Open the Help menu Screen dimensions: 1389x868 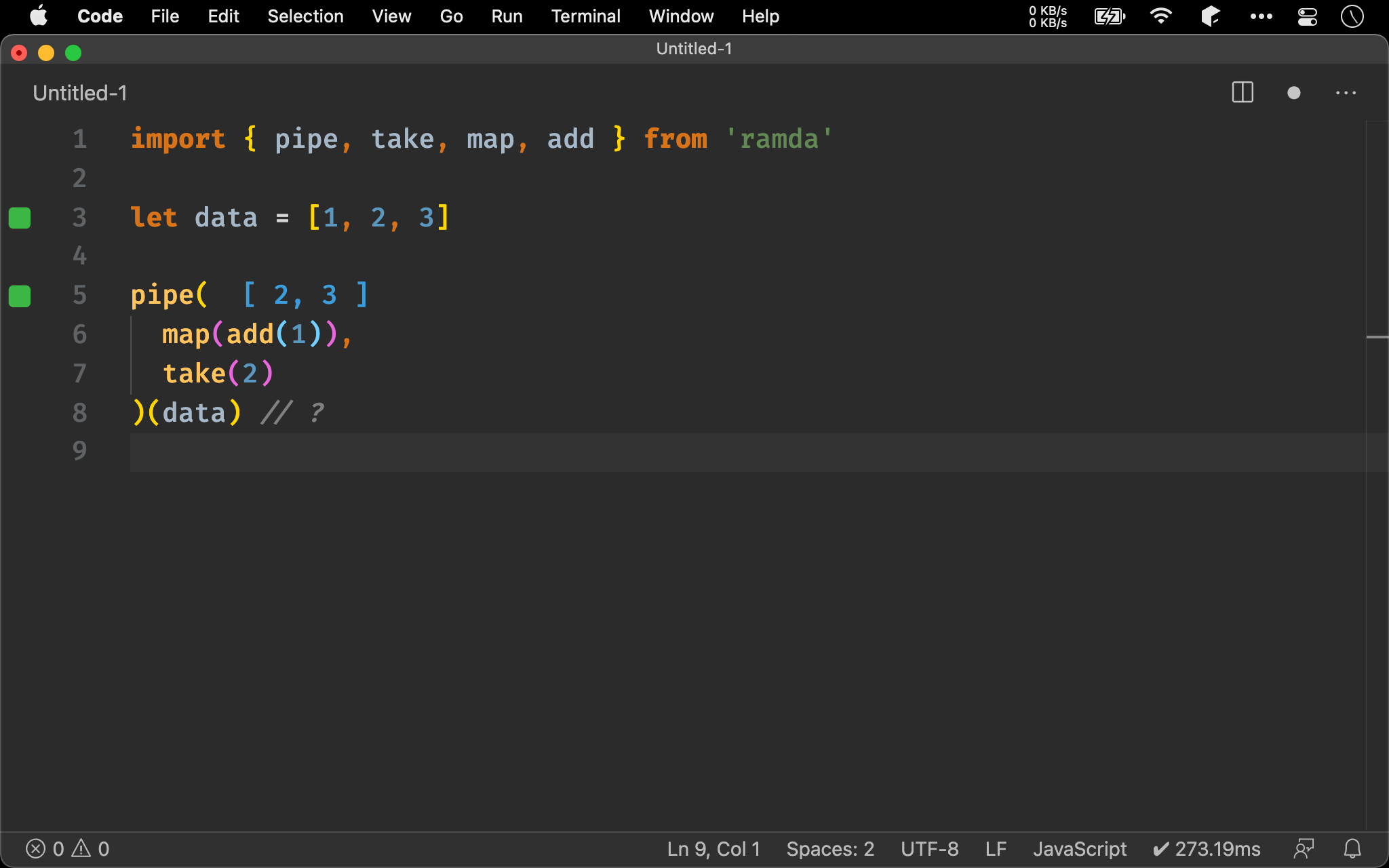[x=760, y=16]
